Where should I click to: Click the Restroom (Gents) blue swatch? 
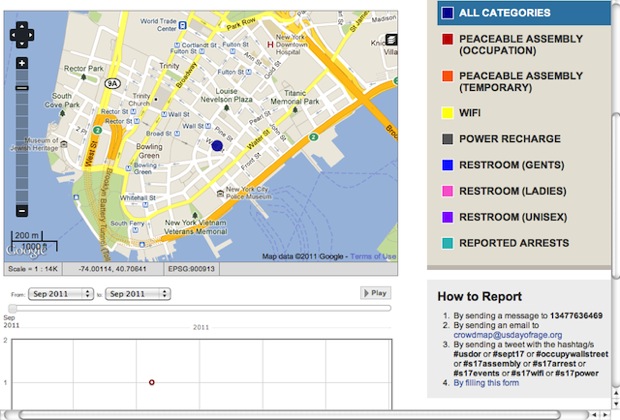click(x=448, y=165)
